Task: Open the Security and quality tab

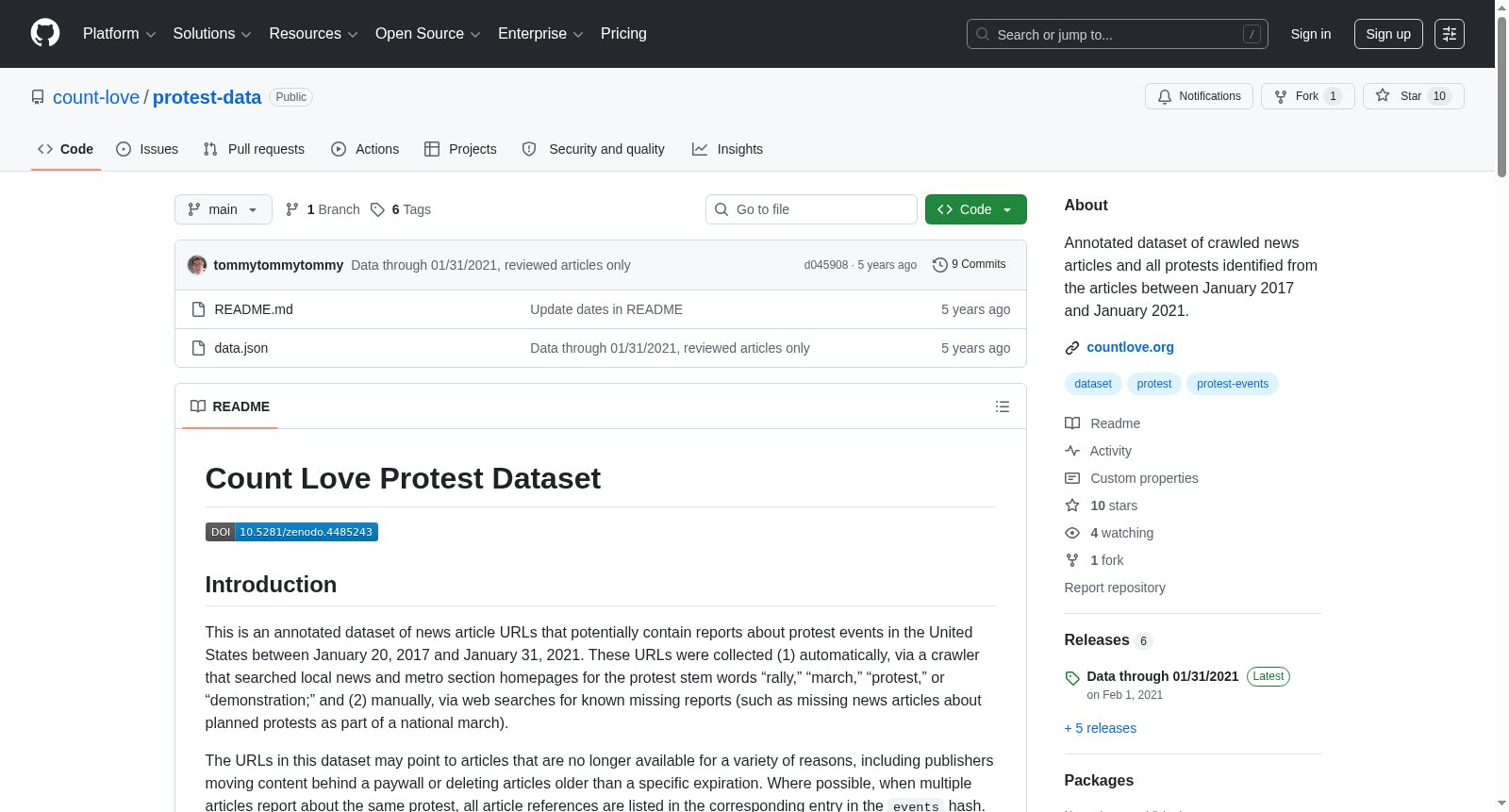Action: click(593, 149)
